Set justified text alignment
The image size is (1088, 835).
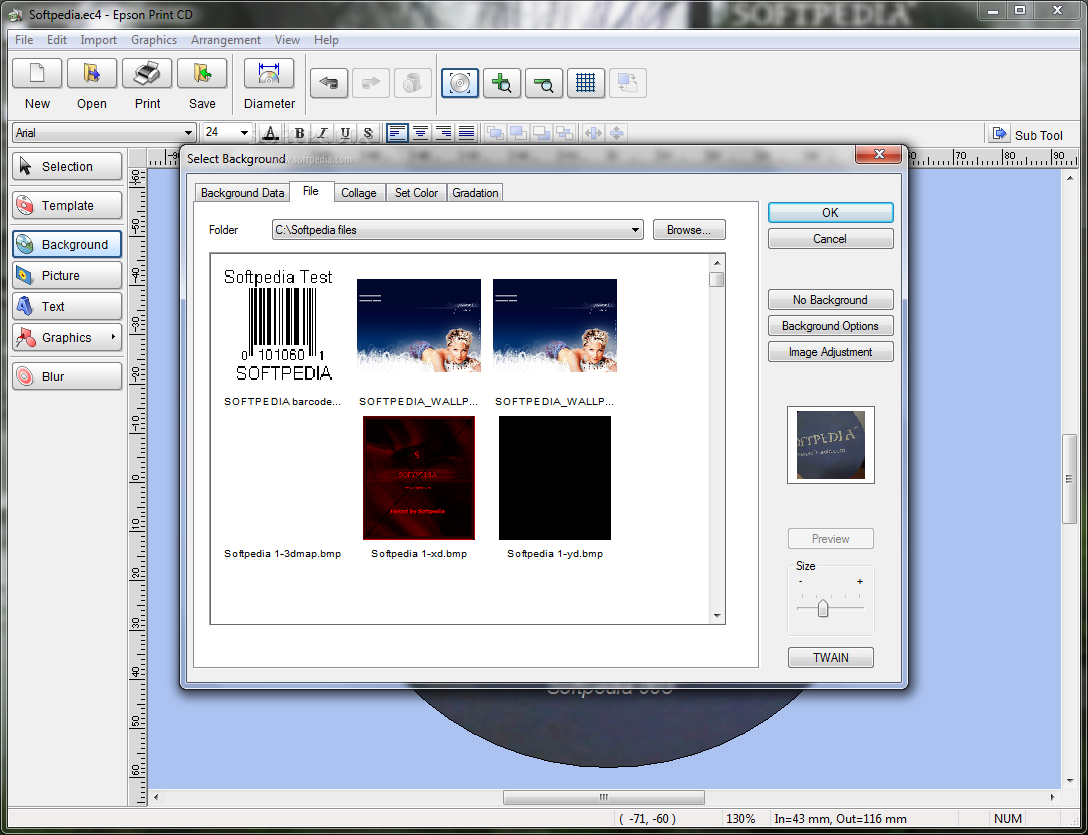coord(466,133)
